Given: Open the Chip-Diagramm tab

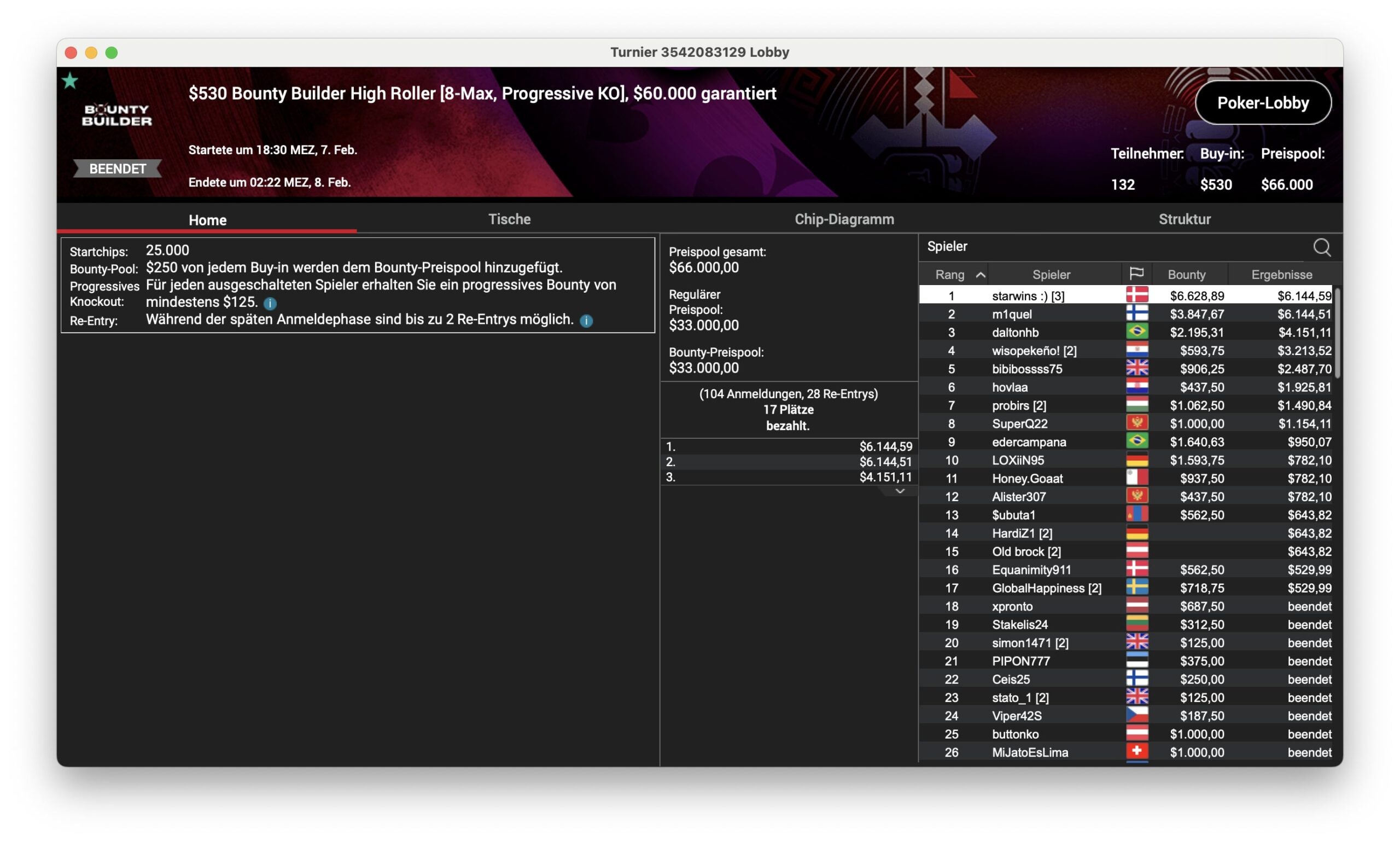Looking at the screenshot, I should [844, 219].
